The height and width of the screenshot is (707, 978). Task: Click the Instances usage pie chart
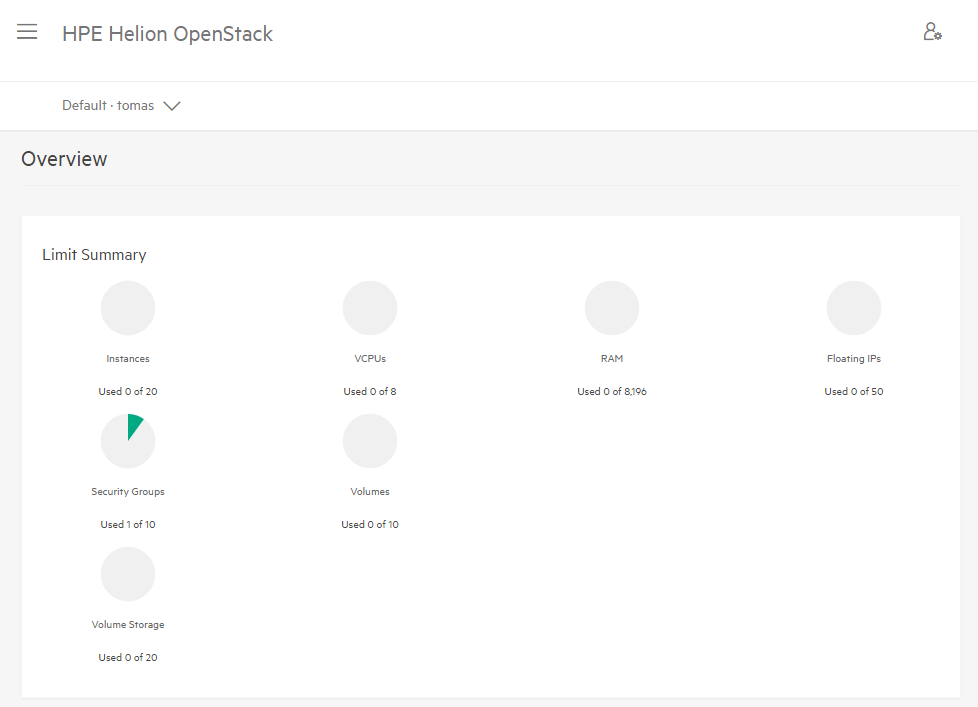pos(128,308)
